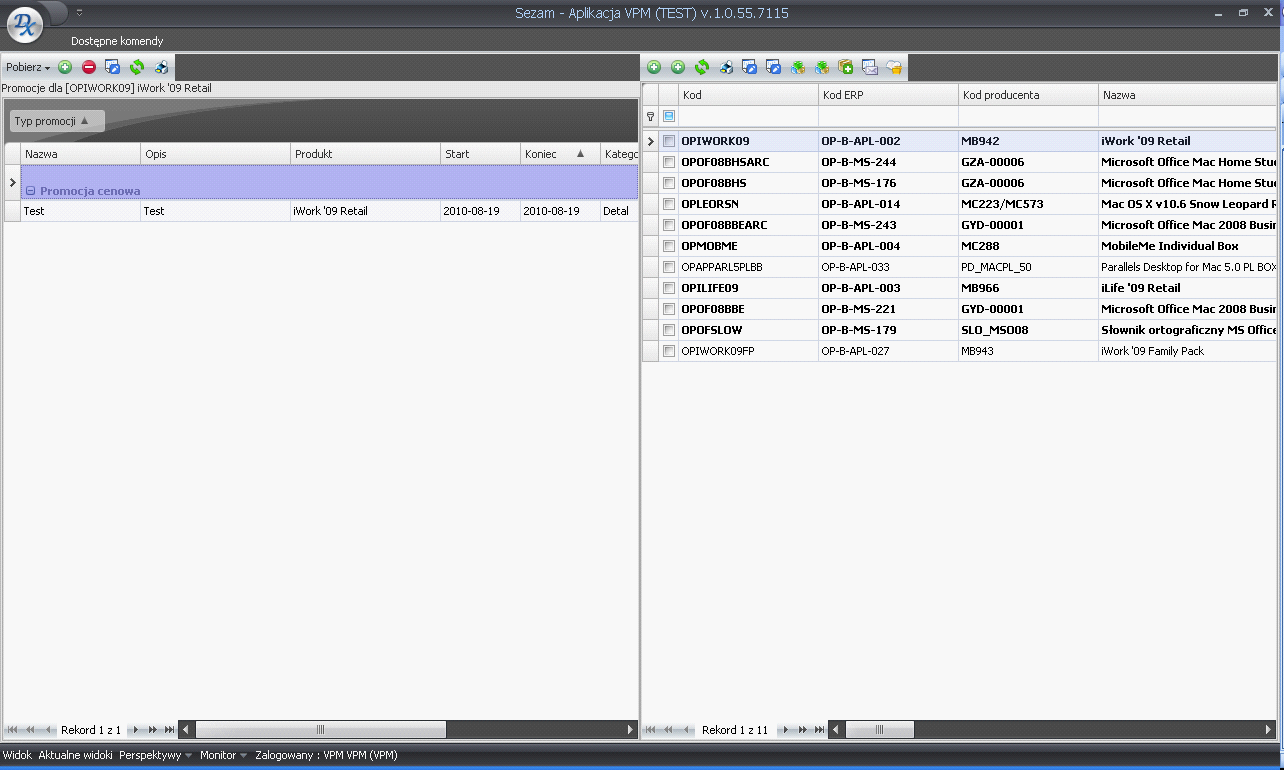Click Opis column header
This screenshot has width=1284, height=770.
(216, 154)
